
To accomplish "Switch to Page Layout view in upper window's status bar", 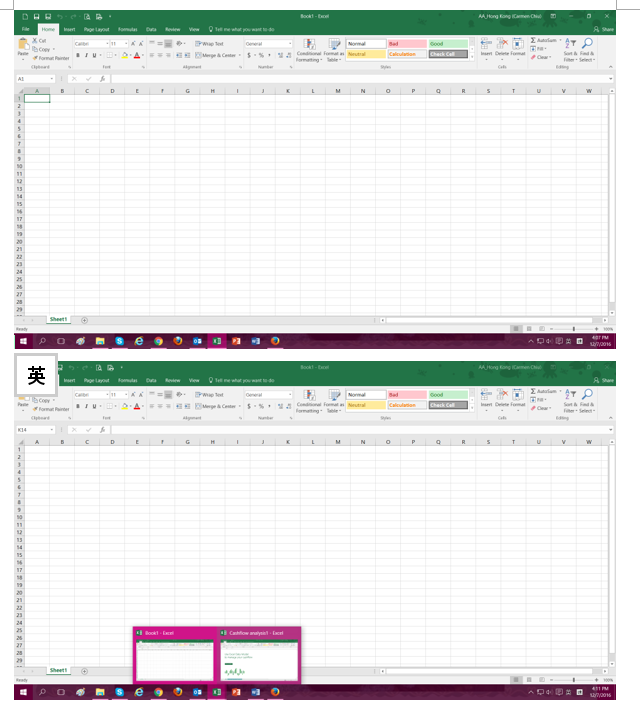I will (529, 328).
